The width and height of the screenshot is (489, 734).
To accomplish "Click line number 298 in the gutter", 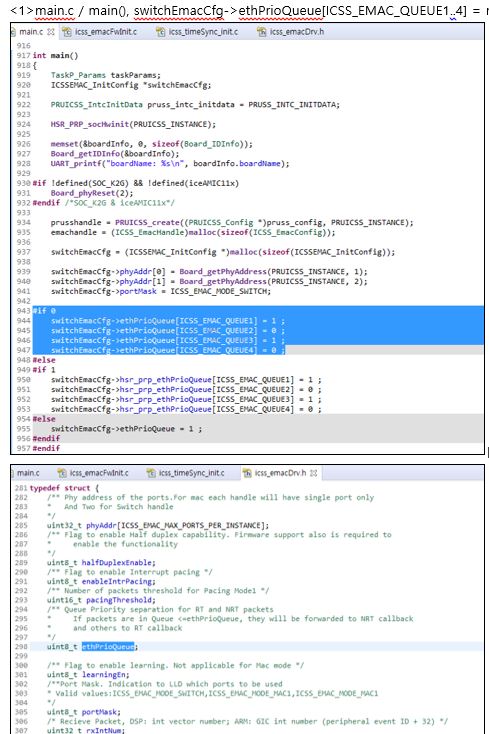I will pos(21,646).
